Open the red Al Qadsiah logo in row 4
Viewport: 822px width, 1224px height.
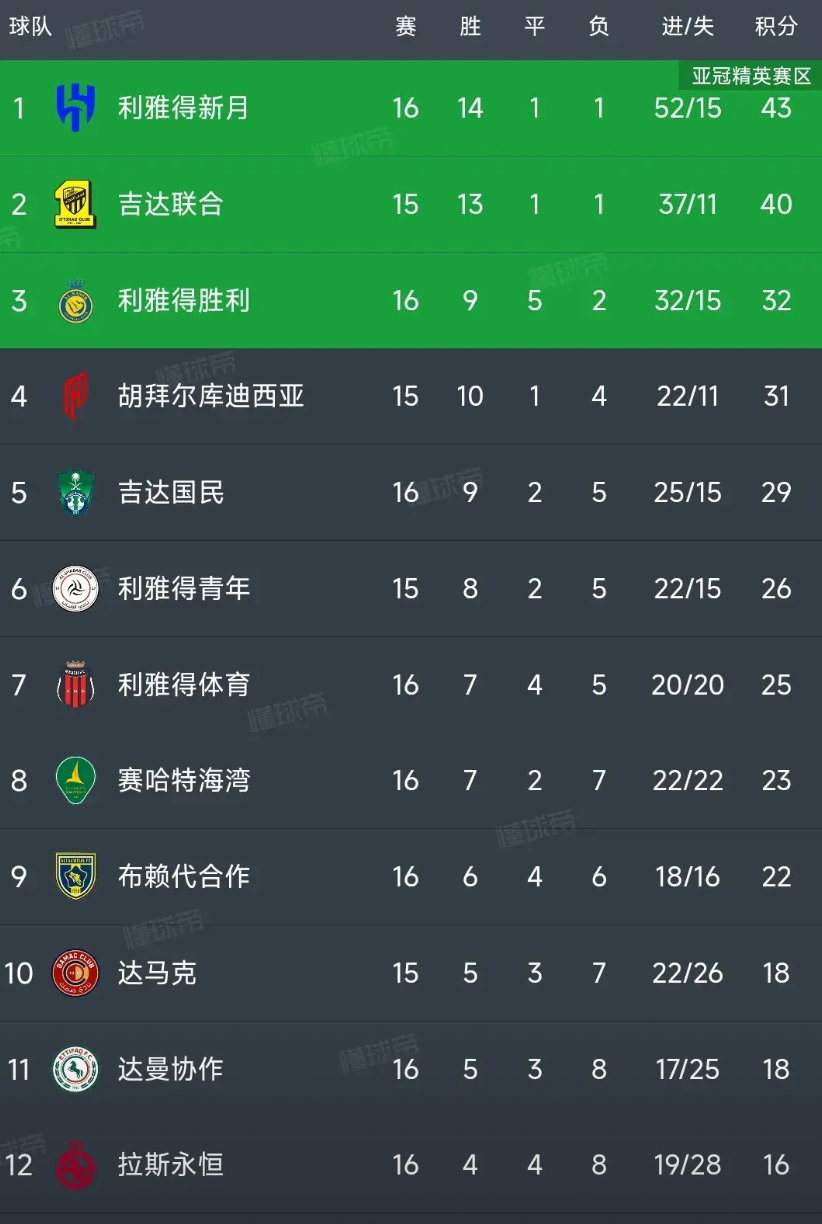click(x=76, y=396)
